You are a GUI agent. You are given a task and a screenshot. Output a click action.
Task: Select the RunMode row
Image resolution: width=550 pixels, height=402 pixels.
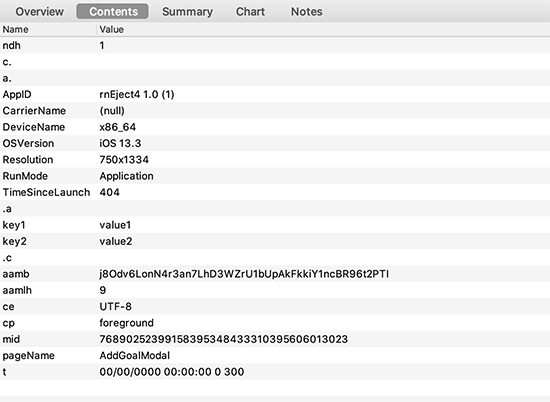pyautogui.click(x=275, y=176)
